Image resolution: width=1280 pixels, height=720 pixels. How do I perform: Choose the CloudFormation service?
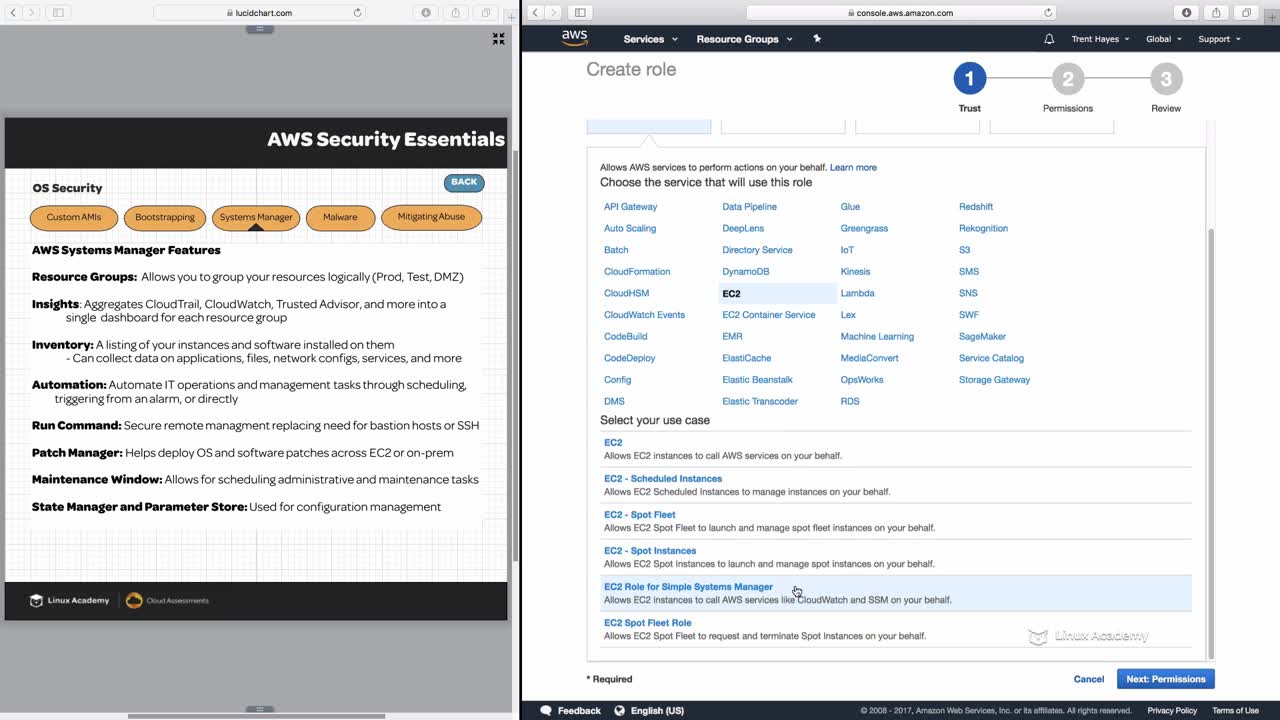tap(637, 272)
